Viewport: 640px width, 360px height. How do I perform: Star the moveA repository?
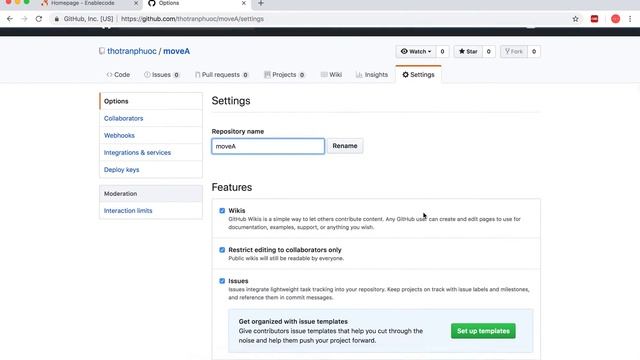pos(468,51)
